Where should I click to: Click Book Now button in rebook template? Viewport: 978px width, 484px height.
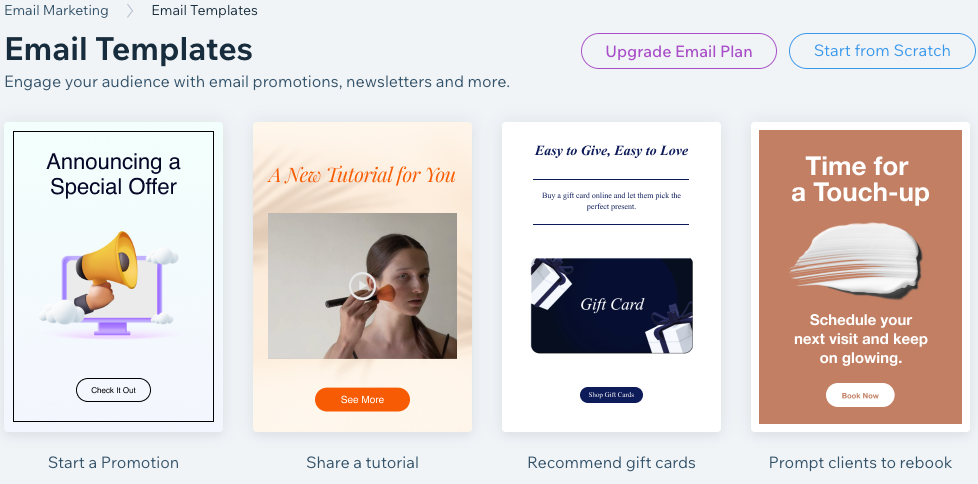[x=860, y=395]
